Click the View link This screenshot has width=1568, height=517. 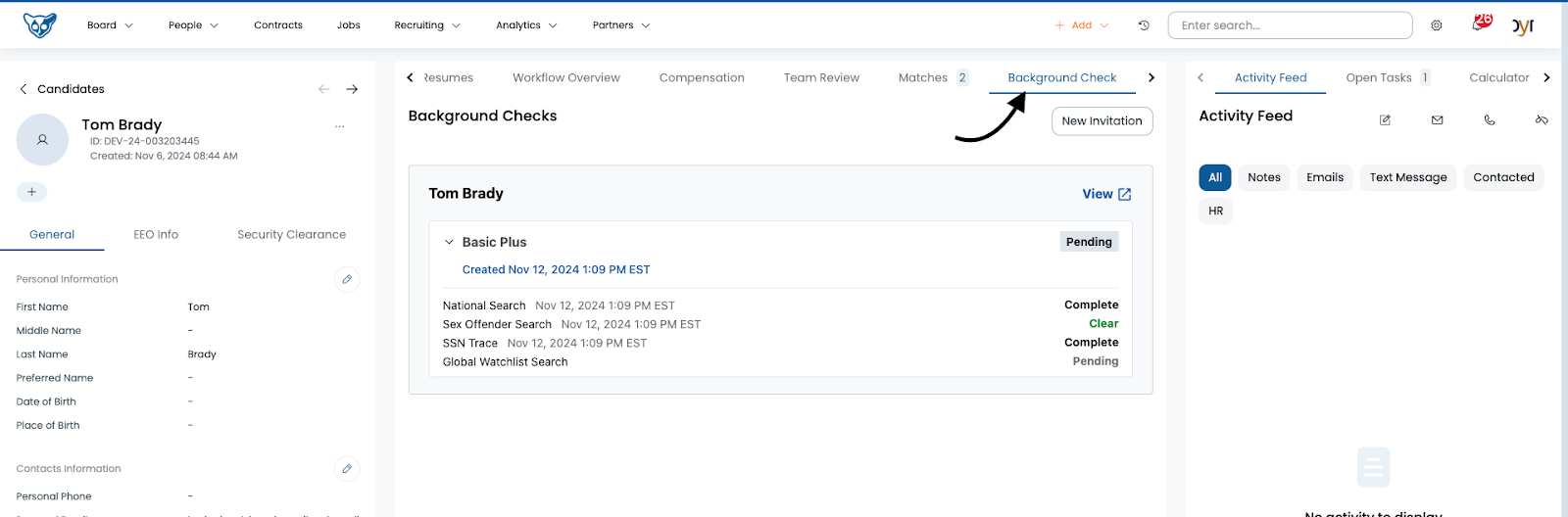(1098, 194)
